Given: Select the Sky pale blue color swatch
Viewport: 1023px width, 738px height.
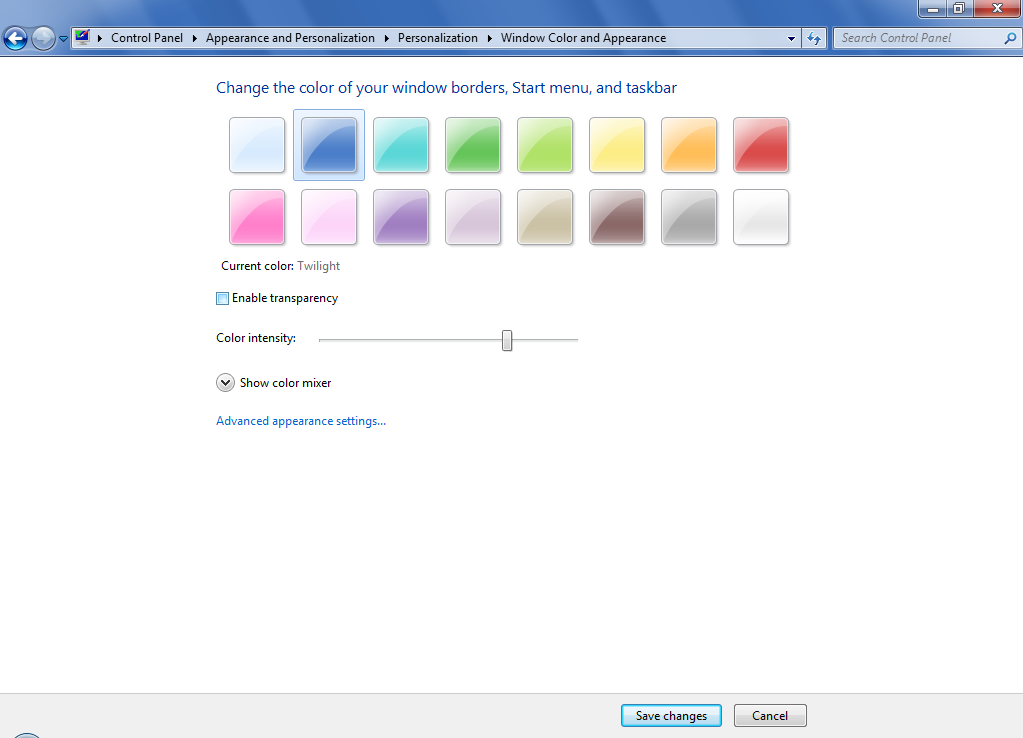Looking at the screenshot, I should point(257,145).
